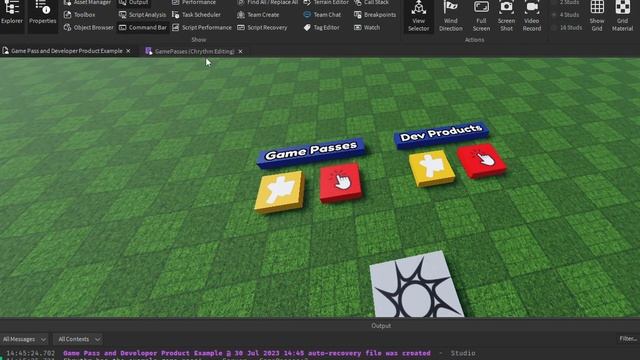Open the Explorer panel

point(12,13)
